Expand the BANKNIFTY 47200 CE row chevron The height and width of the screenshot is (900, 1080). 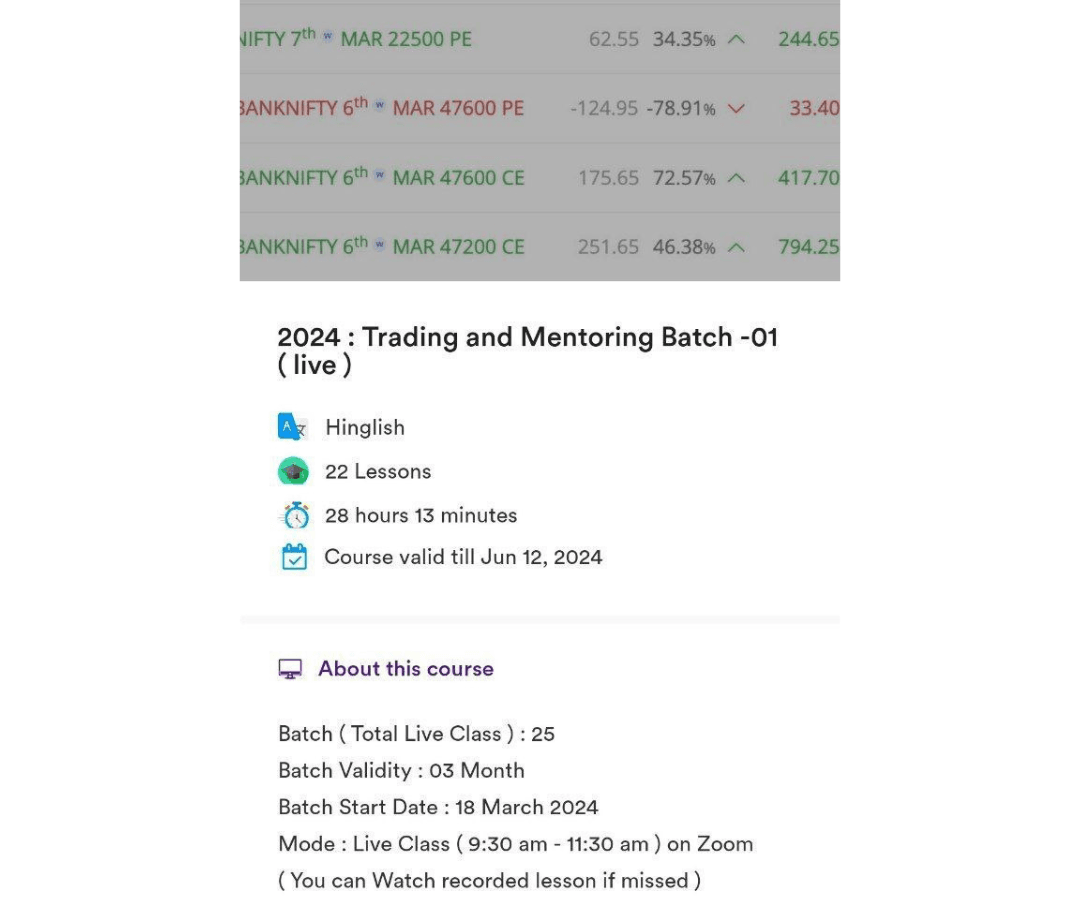[737, 246]
